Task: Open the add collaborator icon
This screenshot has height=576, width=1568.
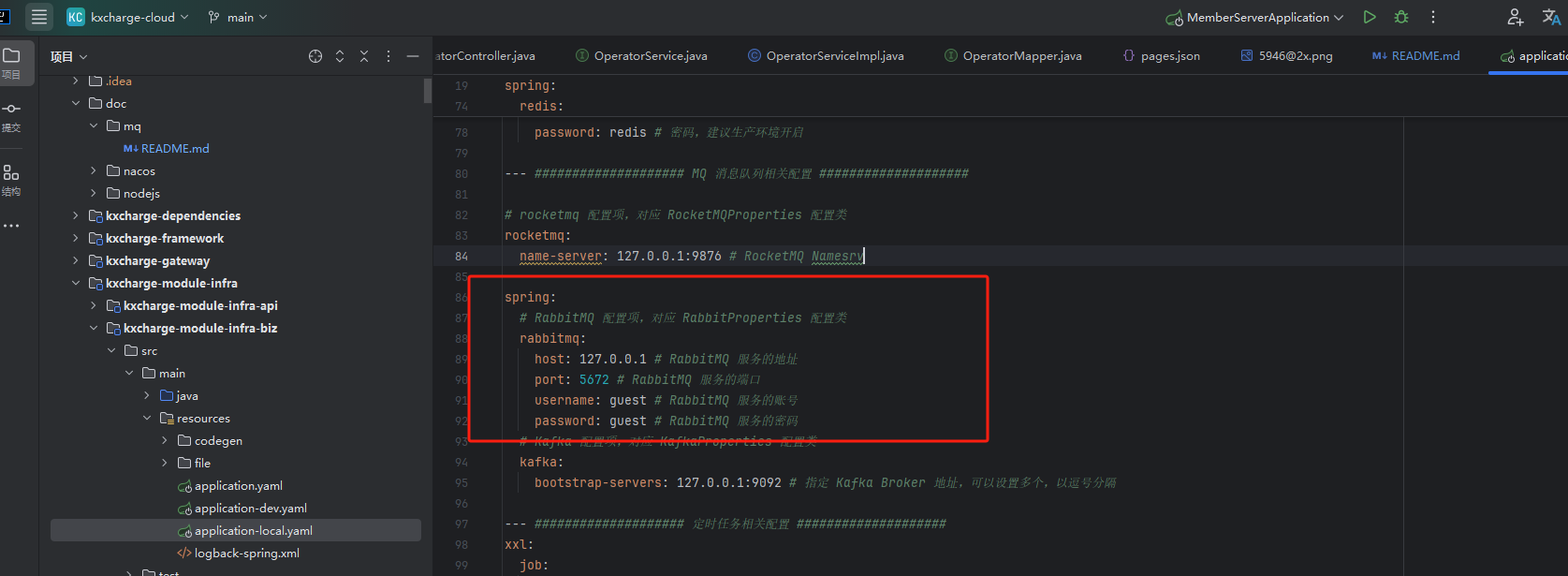Action: (1515, 17)
